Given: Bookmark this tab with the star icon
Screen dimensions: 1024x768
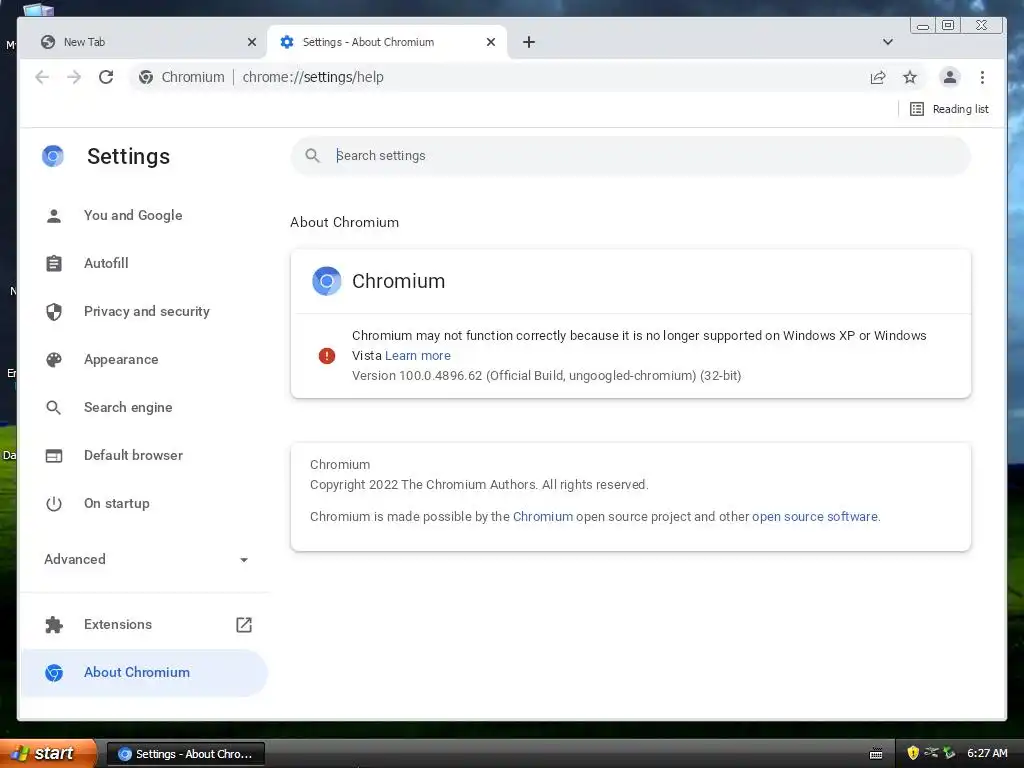Looking at the screenshot, I should (910, 77).
